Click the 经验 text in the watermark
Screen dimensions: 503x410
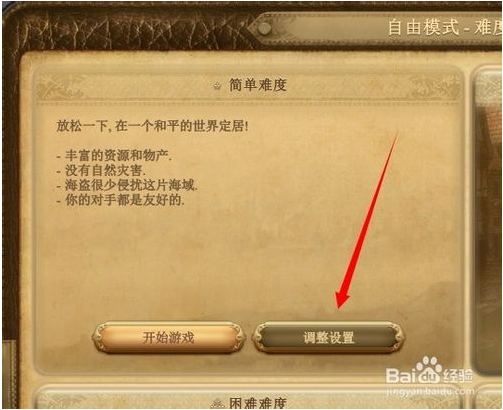coord(458,376)
